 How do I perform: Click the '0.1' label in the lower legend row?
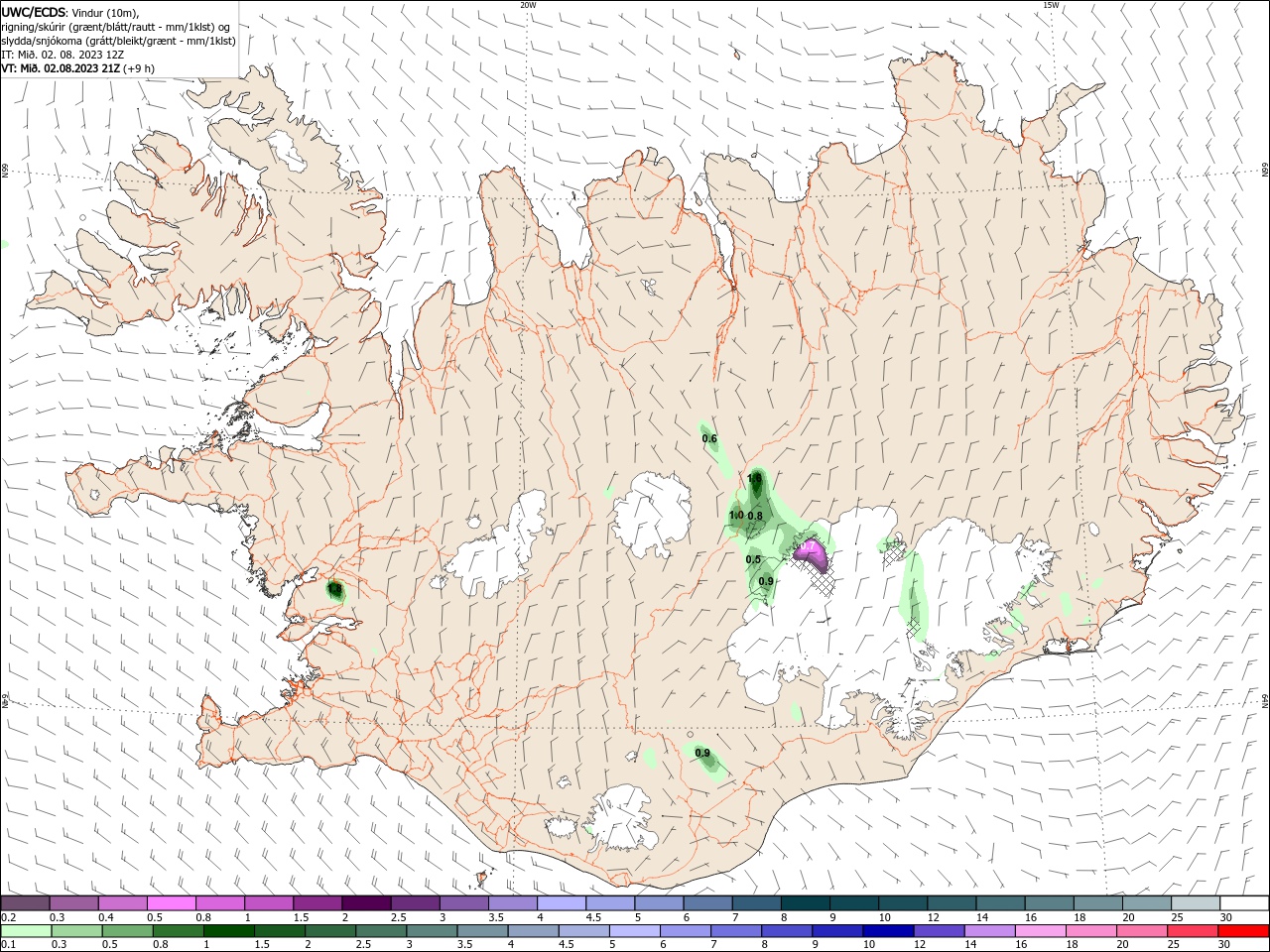[x=8, y=945]
